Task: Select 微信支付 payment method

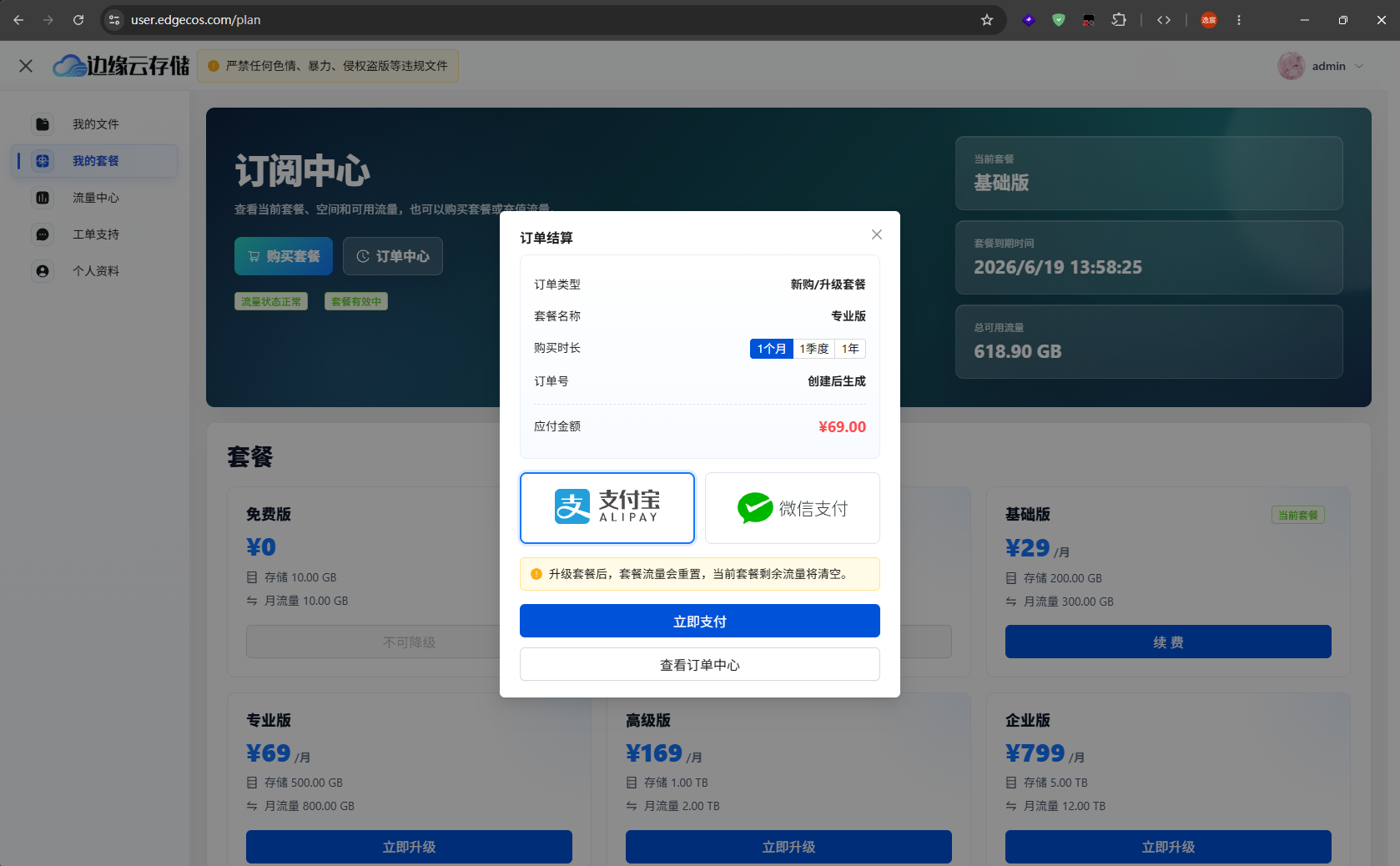Action: [x=792, y=507]
